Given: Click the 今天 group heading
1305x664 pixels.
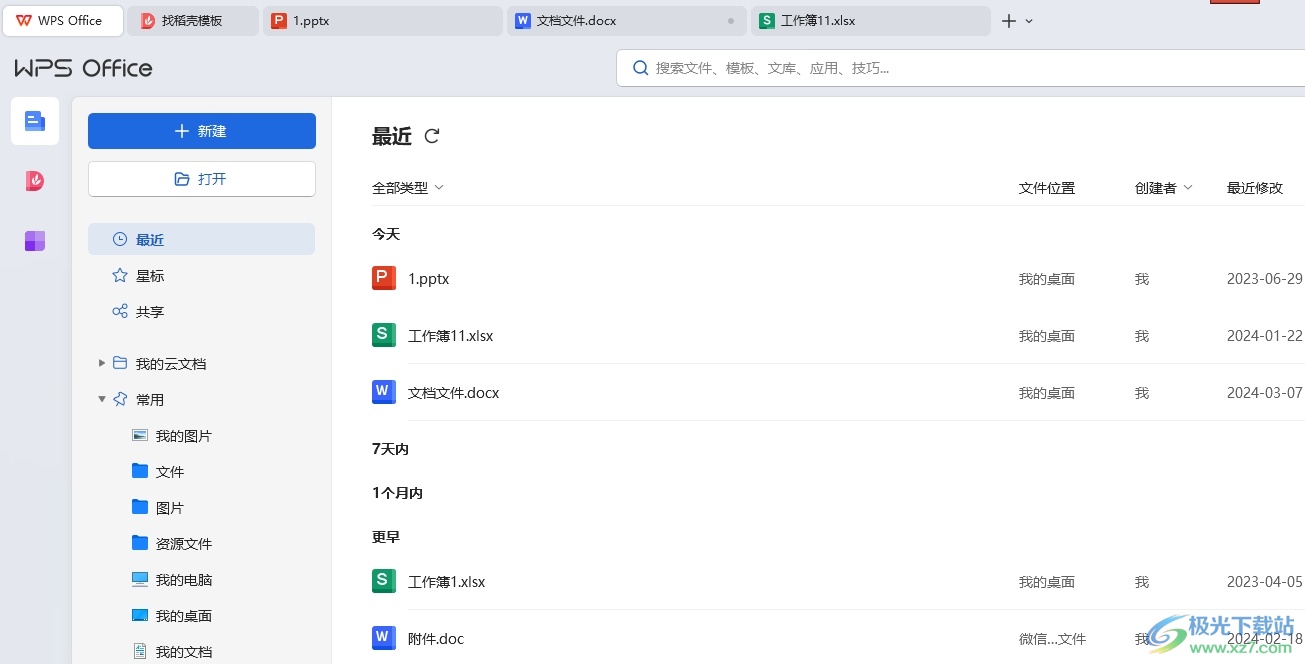Looking at the screenshot, I should pos(386,233).
